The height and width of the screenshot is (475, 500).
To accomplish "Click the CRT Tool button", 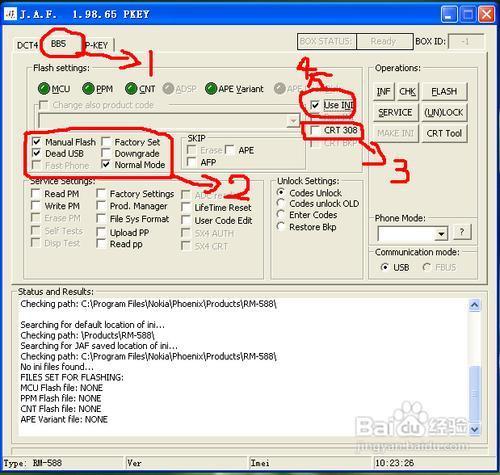I will point(444,133).
